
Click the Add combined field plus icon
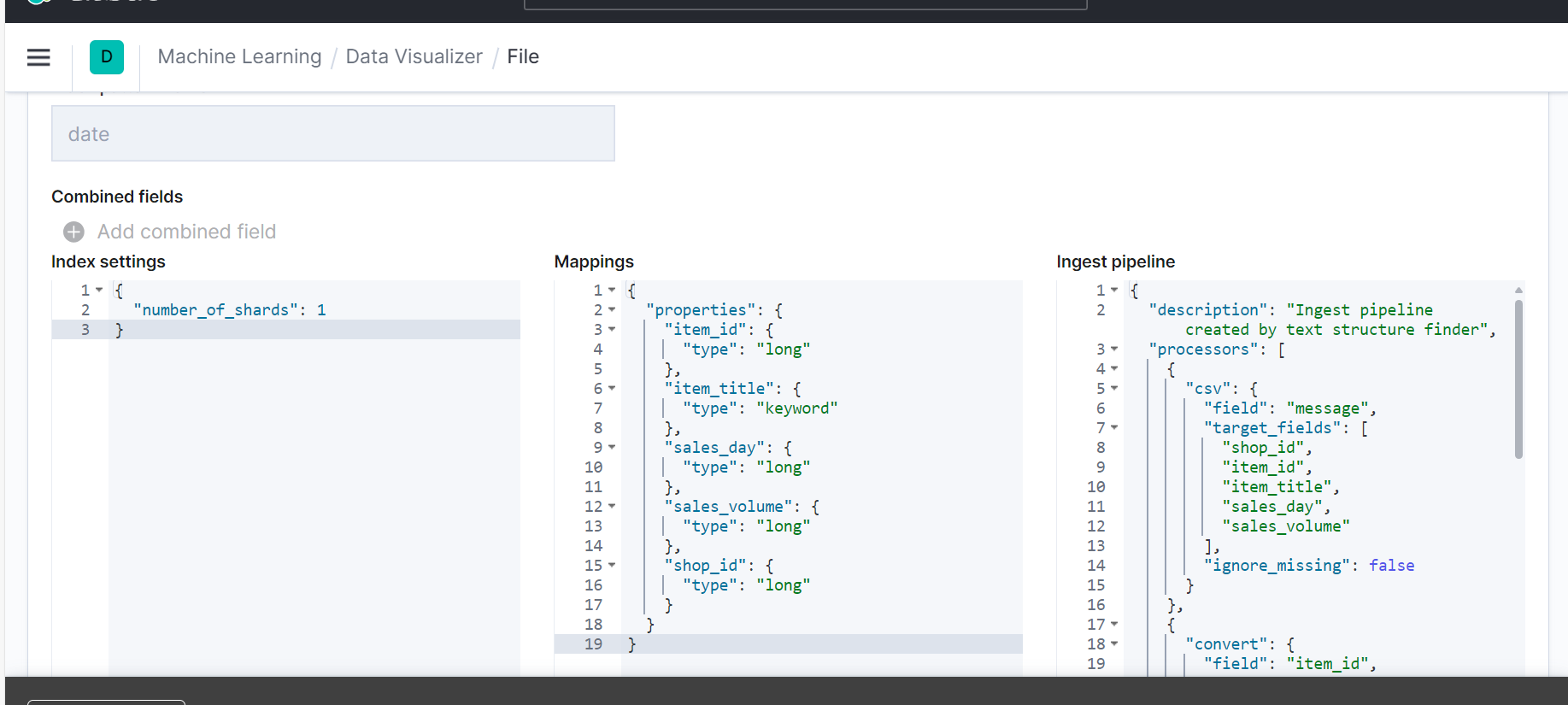[x=74, y=232]
